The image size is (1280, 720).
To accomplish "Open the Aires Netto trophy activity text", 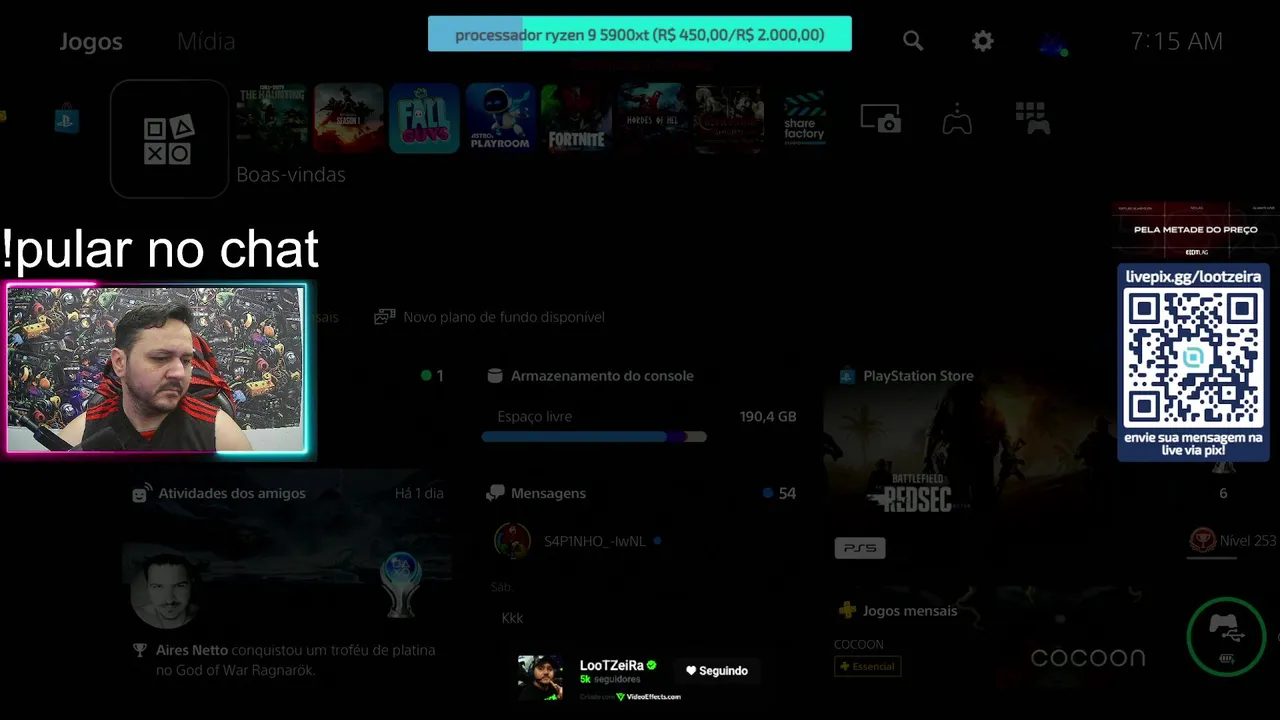I will pos(295,659).
